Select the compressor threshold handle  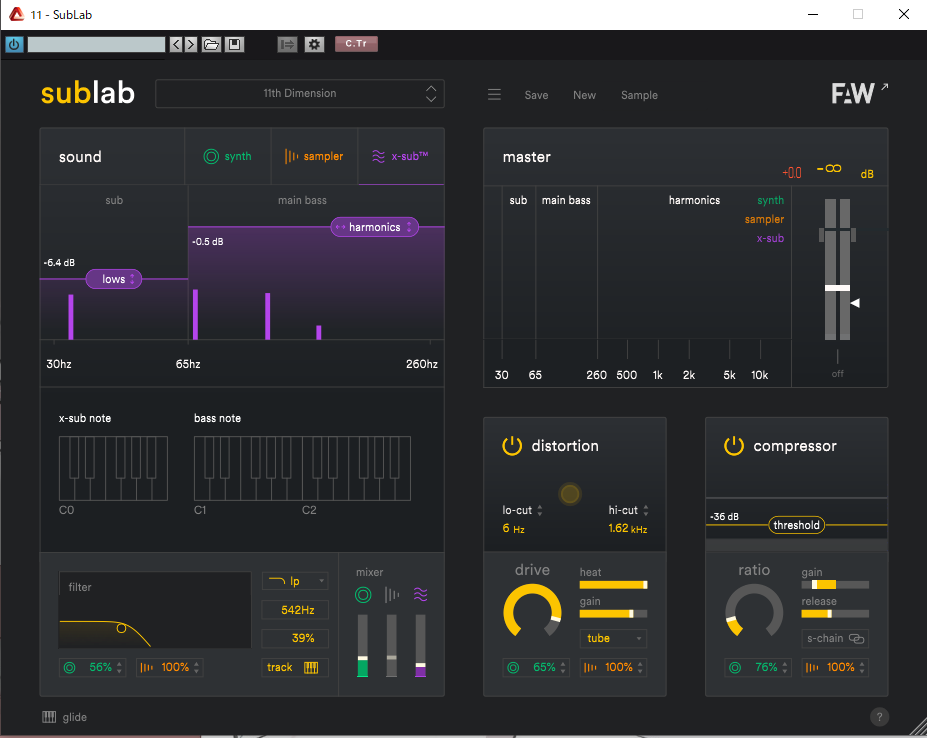[x=796, y=525]
